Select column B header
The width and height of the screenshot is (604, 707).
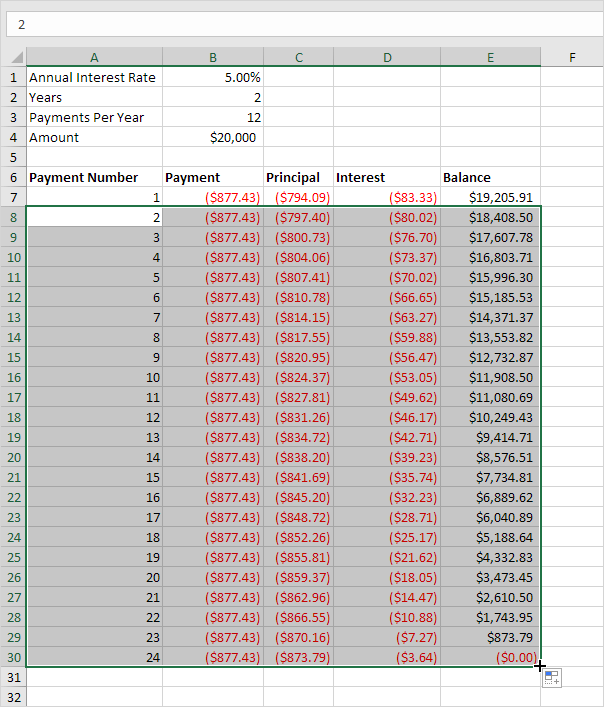coord(213,58)
